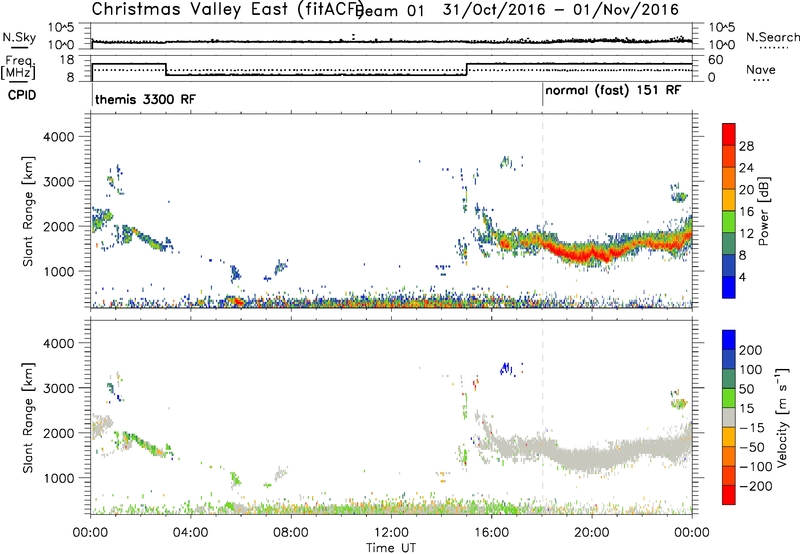
Task: Click the 'N.Search' legend label
Action: (x=772, y=37)
